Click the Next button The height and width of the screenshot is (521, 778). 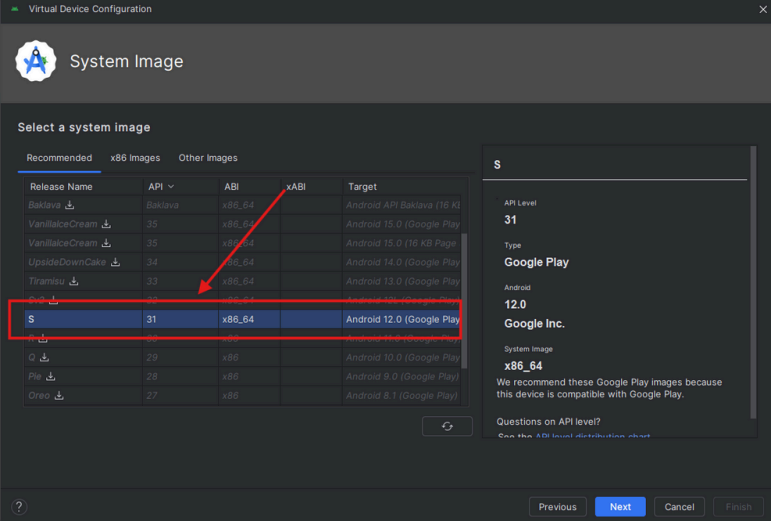620,507
